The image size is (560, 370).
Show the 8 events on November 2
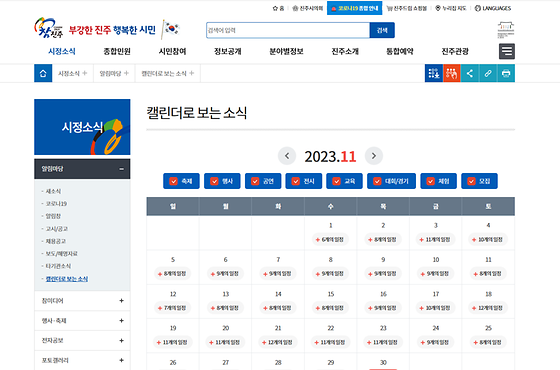click(383, 240)
